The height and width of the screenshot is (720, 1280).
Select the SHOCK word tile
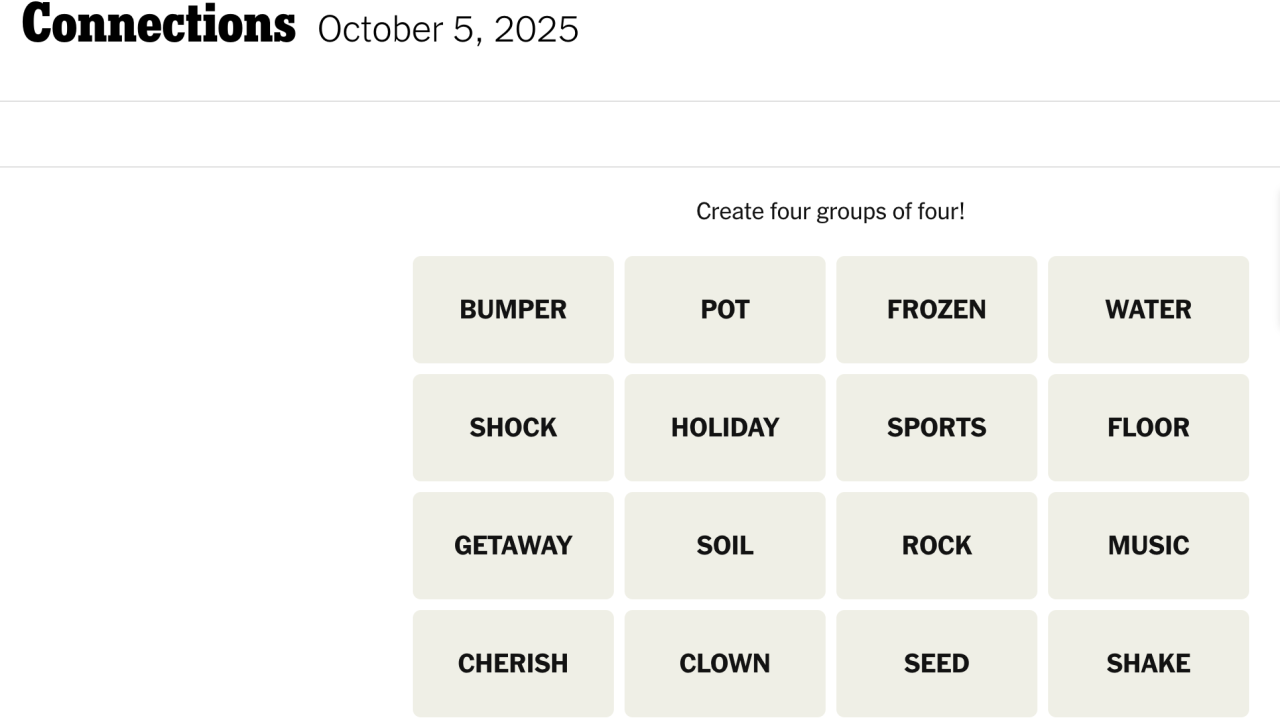click(x=513, y=427)
